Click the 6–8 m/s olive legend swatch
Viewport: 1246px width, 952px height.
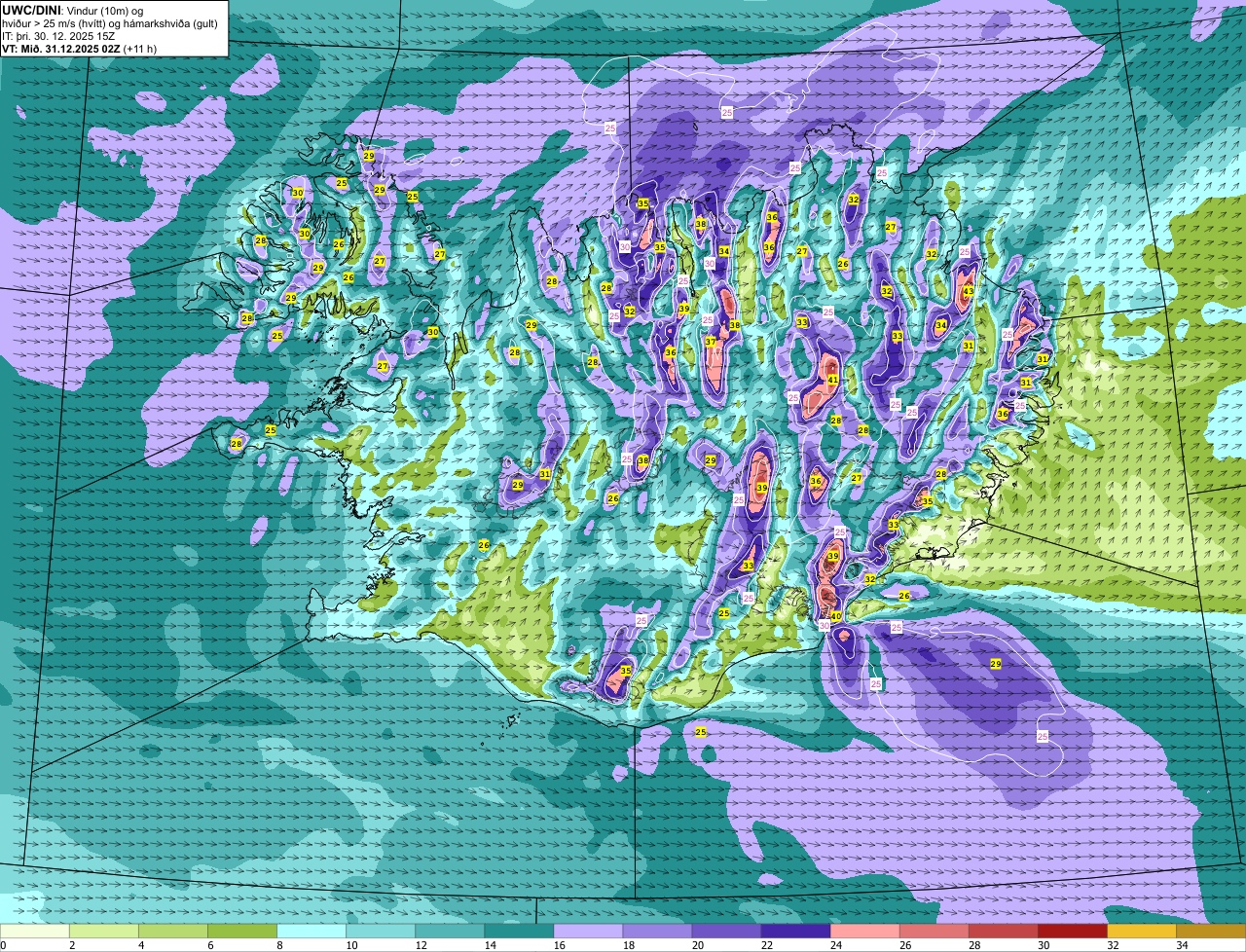[242, 932]
